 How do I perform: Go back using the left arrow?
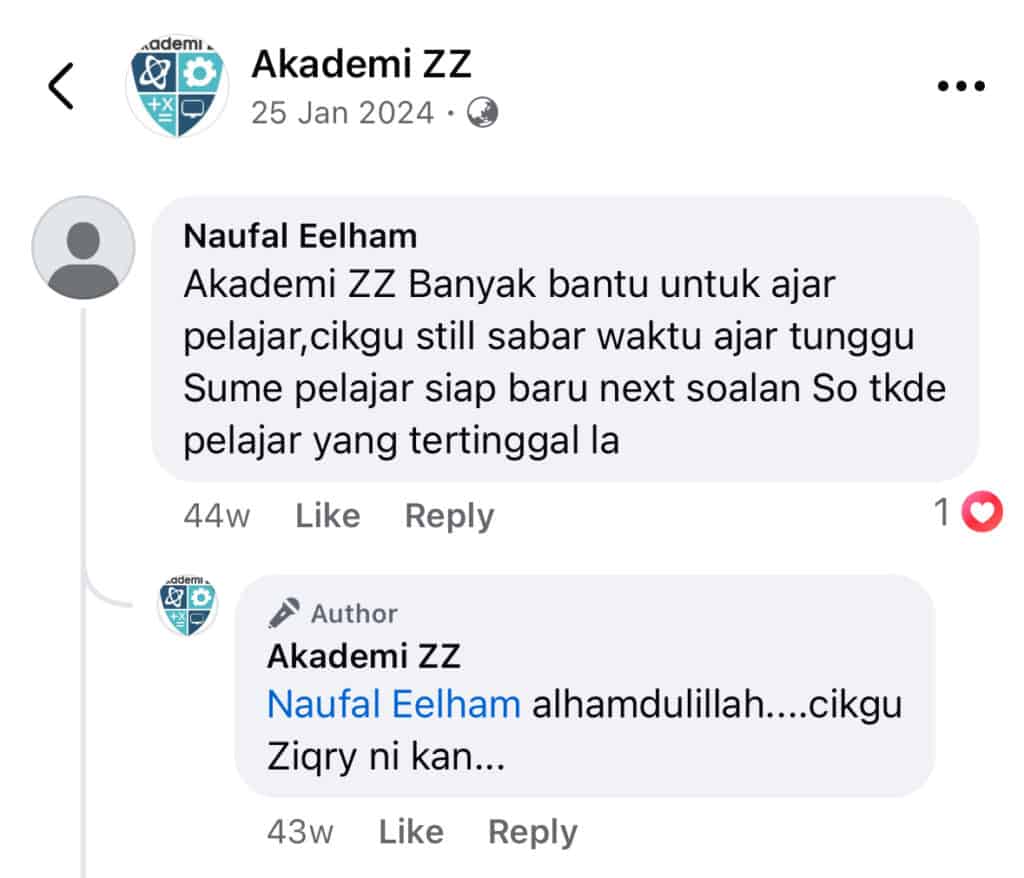61,86
